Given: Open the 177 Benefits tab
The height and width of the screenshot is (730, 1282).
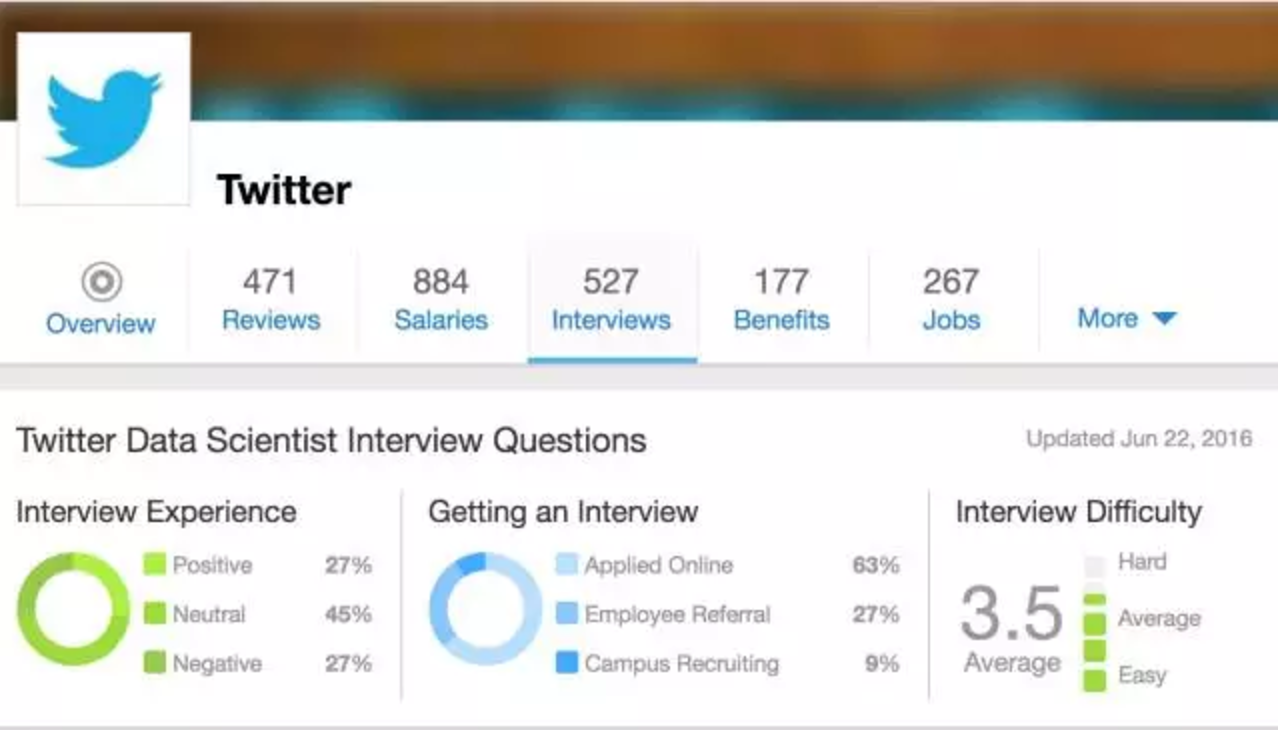Looking at the screenshot, I should [x=782, y=300].
